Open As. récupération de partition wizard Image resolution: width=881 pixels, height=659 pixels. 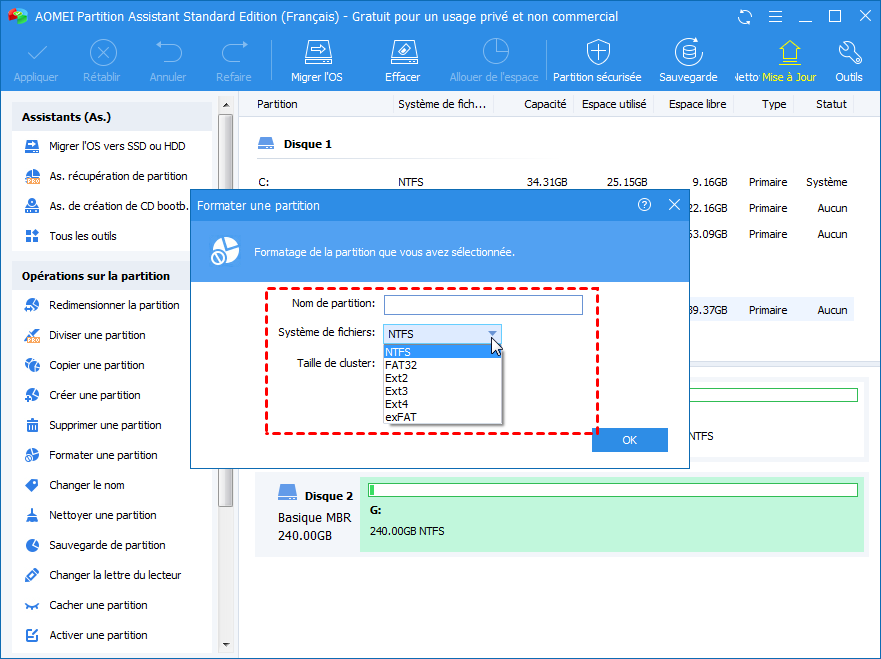pos(106,176)
